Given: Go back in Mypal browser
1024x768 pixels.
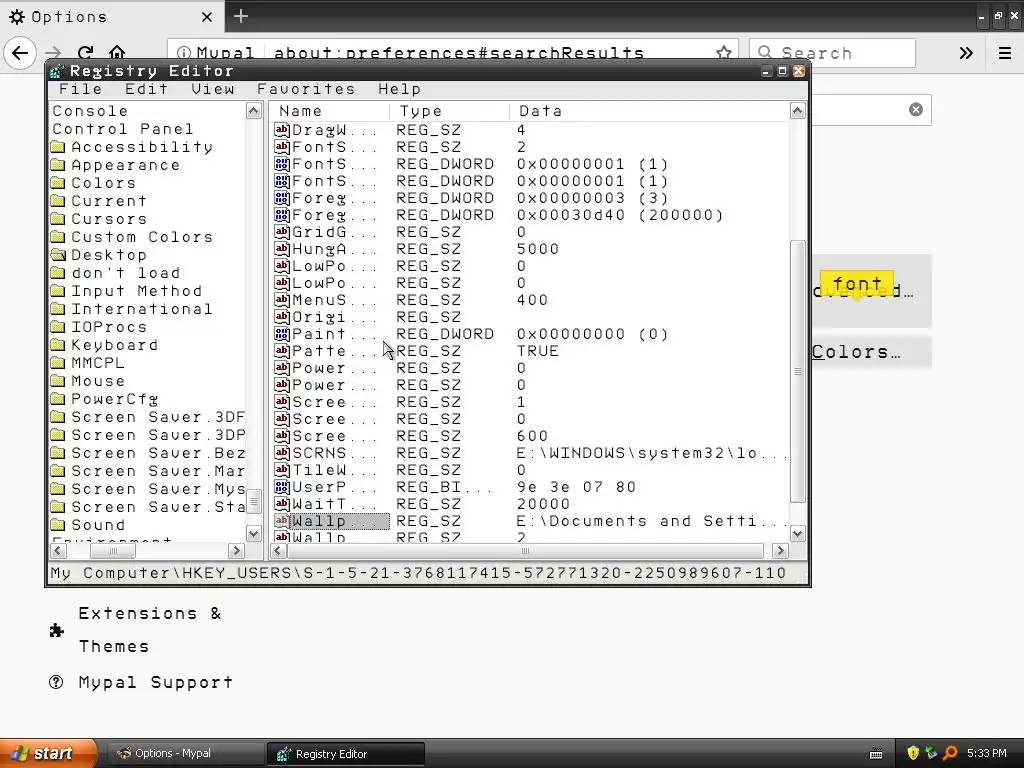Looking at the screenshot, I should click(x=20, y=53).
